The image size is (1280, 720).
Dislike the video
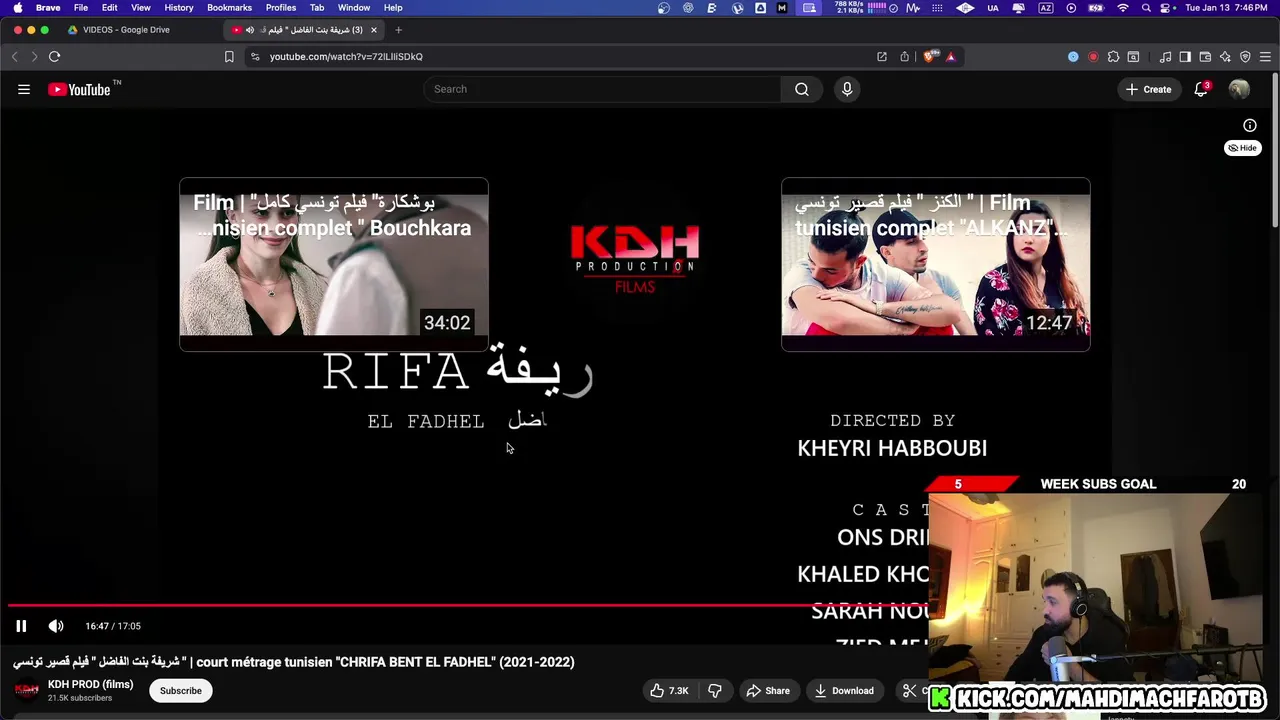pyautogui.click(x=715, y=691)
